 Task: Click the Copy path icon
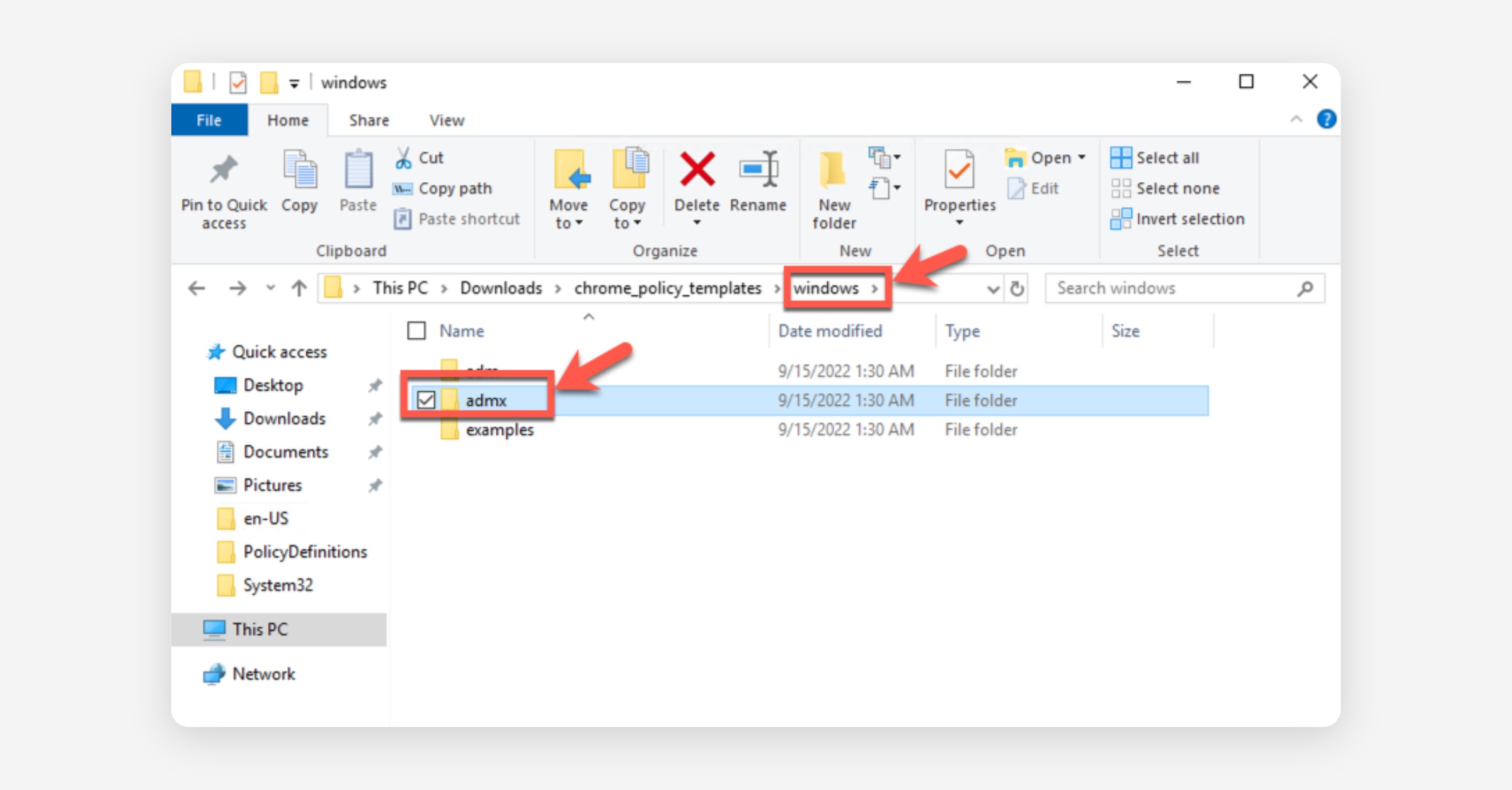403,188
